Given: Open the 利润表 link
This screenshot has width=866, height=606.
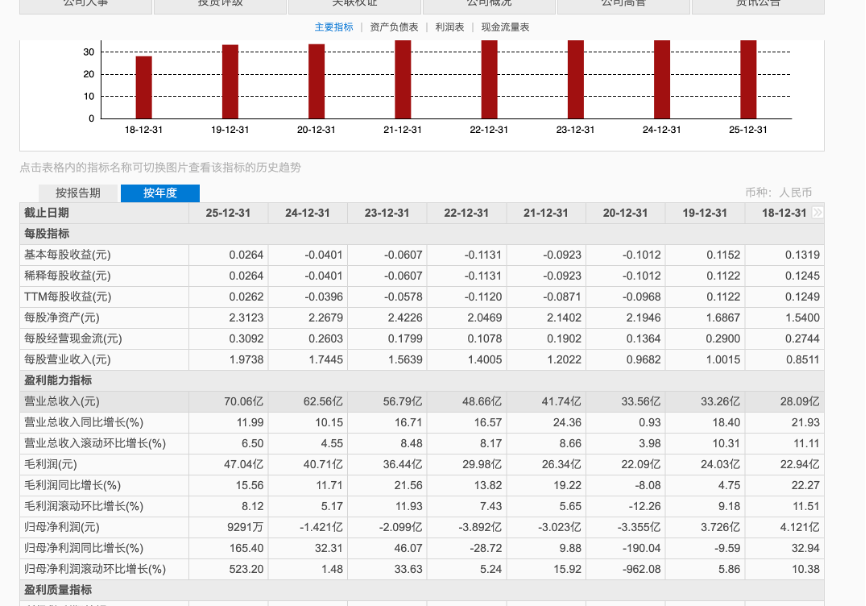Looking at the screenshot, I should (x=450, y=27).
